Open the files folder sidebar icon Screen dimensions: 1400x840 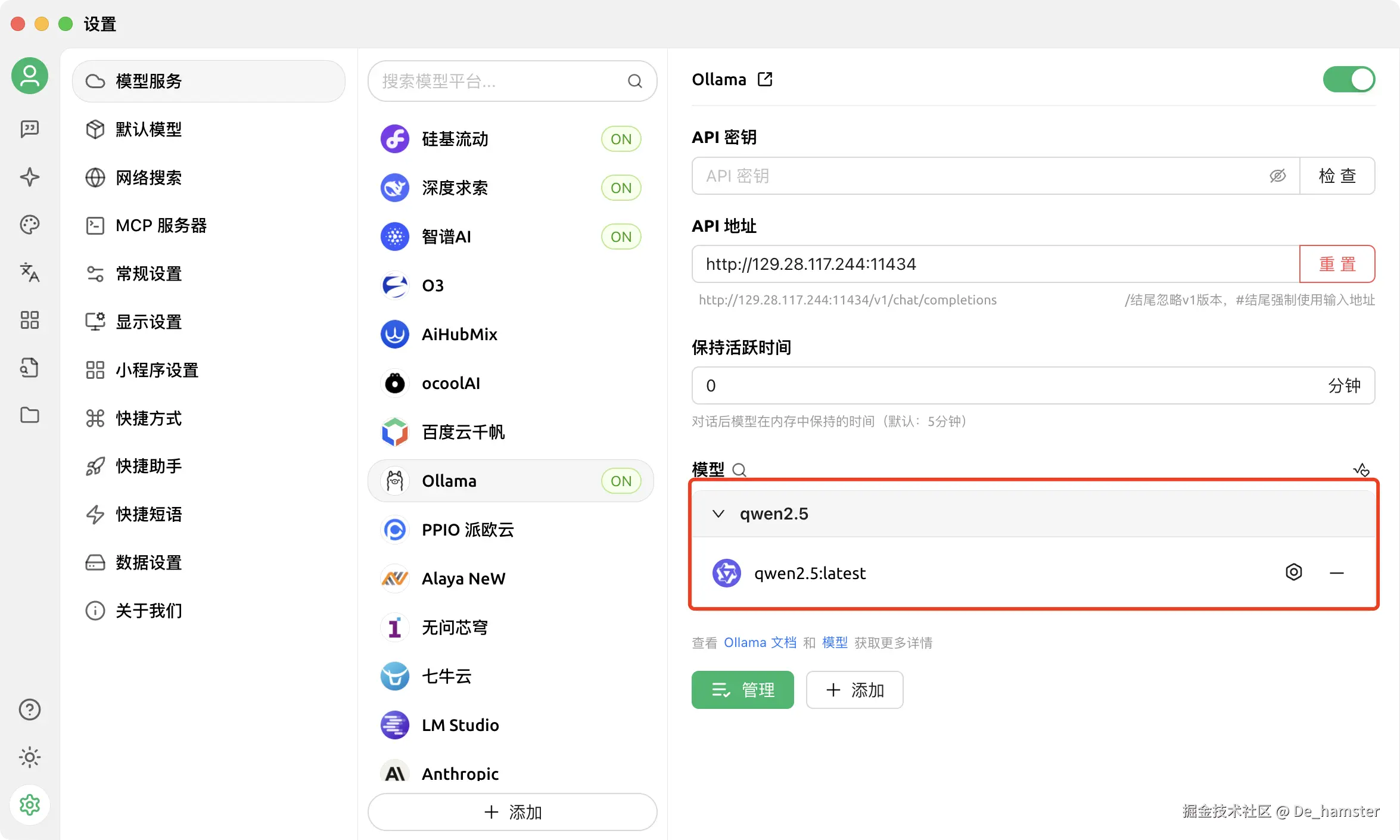[x=29, y=415]
